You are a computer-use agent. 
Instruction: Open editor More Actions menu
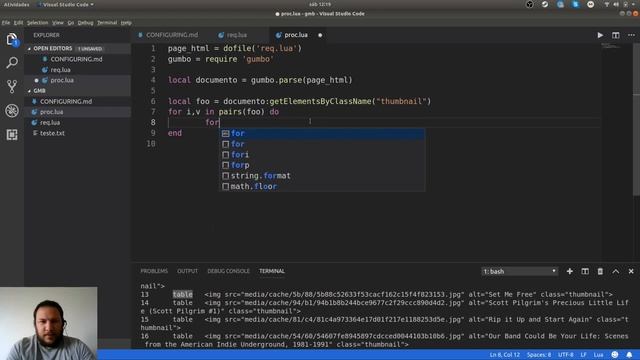[631, 35]
